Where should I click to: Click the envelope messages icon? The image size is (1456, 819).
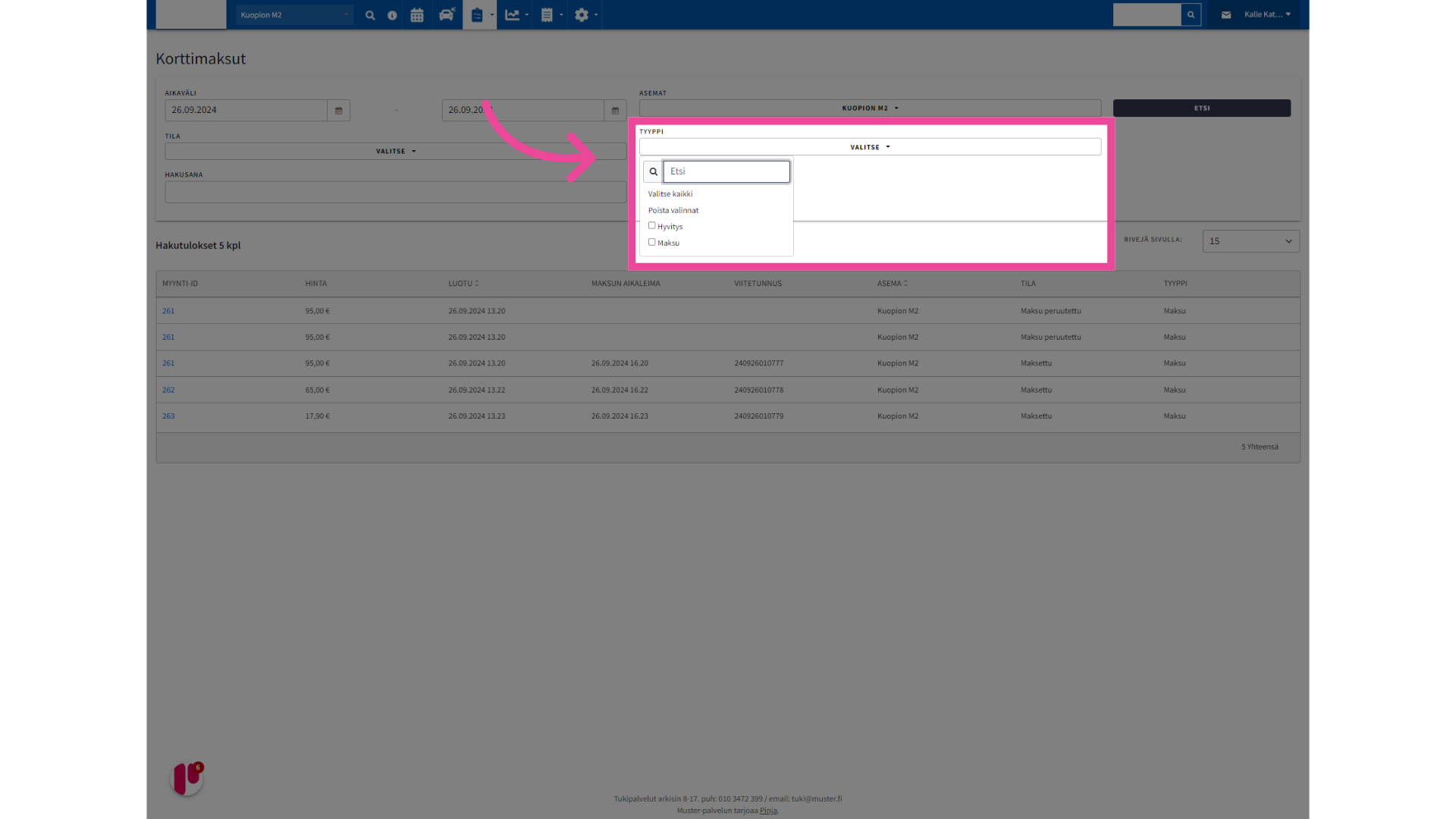1226,15
